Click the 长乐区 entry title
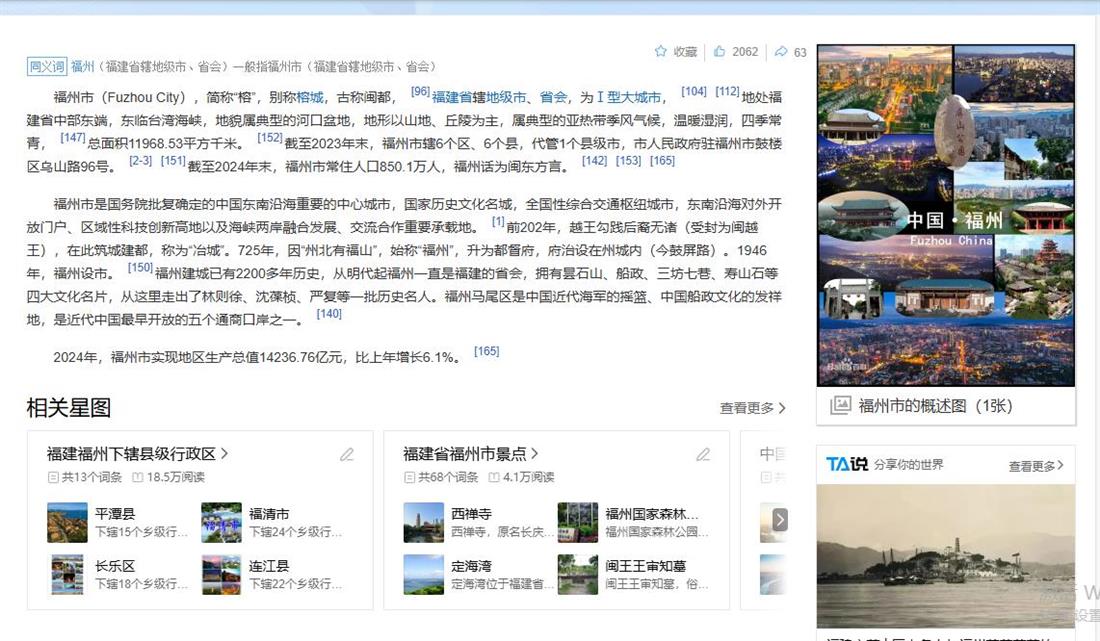 click(115, 565)
